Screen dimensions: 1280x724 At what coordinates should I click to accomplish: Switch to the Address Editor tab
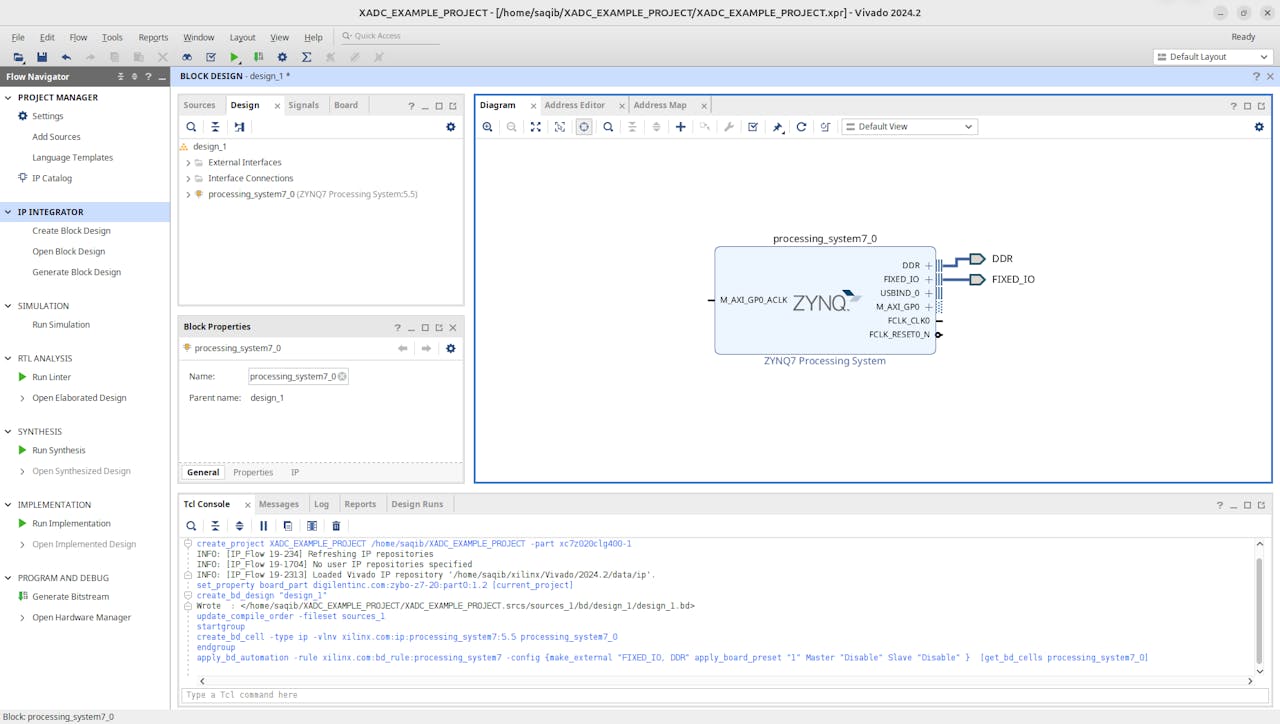coord(574,105)
